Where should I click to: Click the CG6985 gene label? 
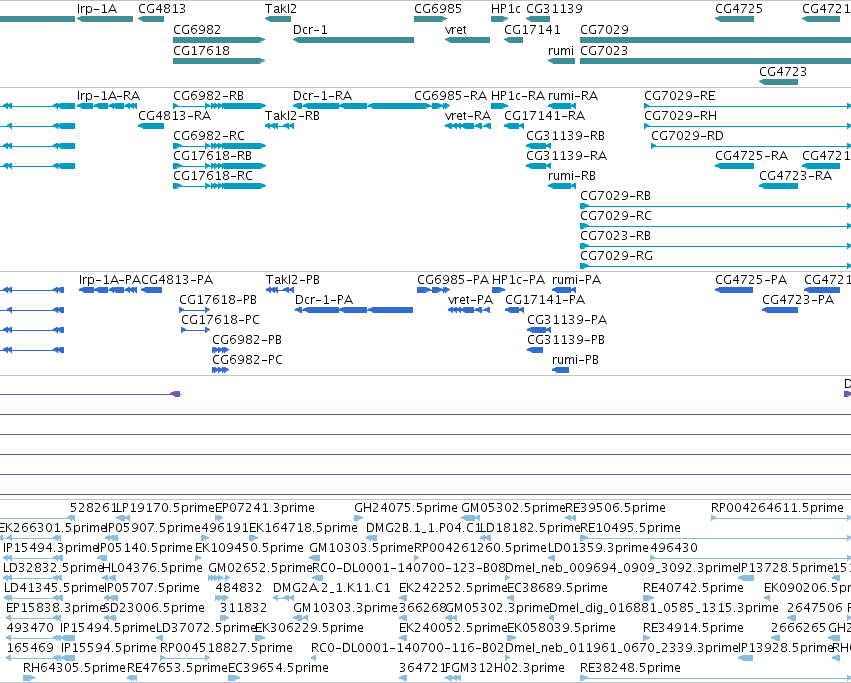(x=438, y=9)
